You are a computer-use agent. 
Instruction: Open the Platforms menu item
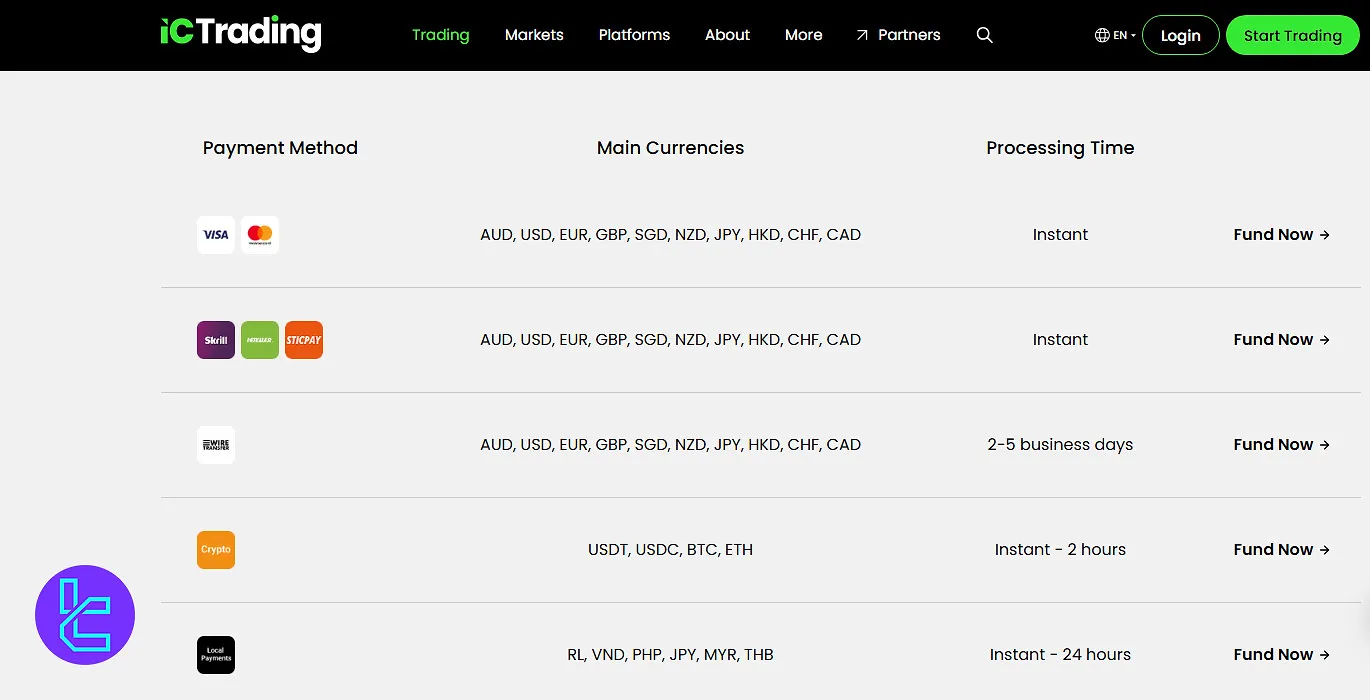pos(634,34)
